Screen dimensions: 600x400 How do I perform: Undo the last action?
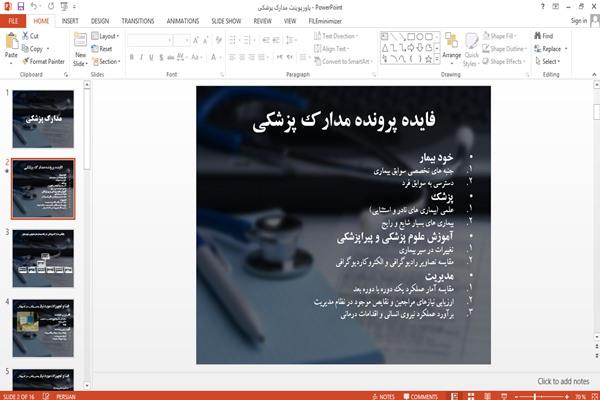tap(34, 7)
